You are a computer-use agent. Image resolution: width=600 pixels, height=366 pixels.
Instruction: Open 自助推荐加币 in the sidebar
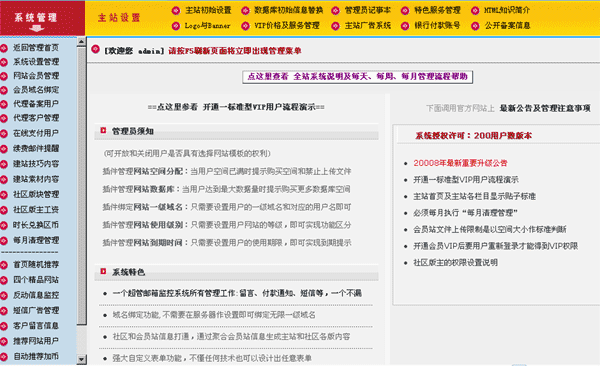[36, 356]
